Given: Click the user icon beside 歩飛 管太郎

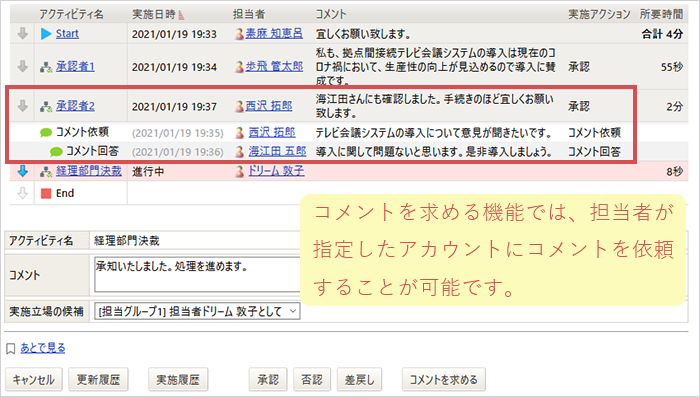Looking at the screenshot, I should tap(240, 67).
